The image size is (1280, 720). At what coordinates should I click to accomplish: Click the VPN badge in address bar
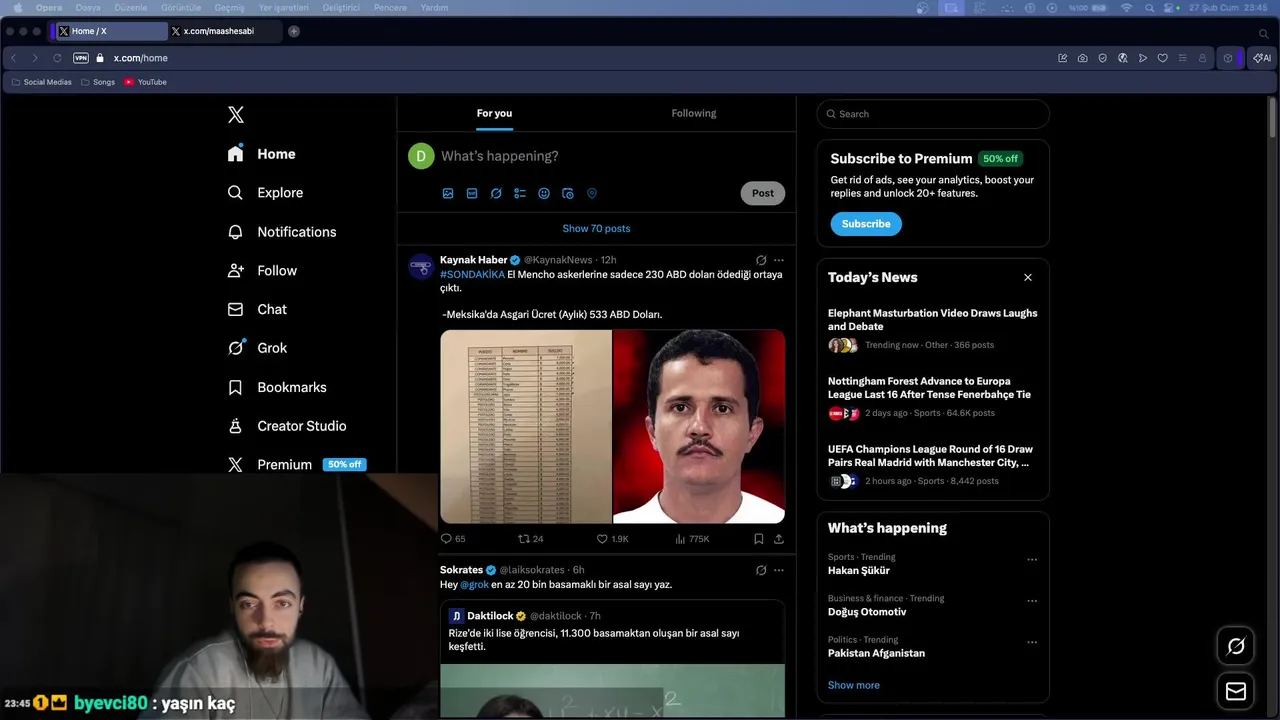pyautogui.click(x=81, y=58)
